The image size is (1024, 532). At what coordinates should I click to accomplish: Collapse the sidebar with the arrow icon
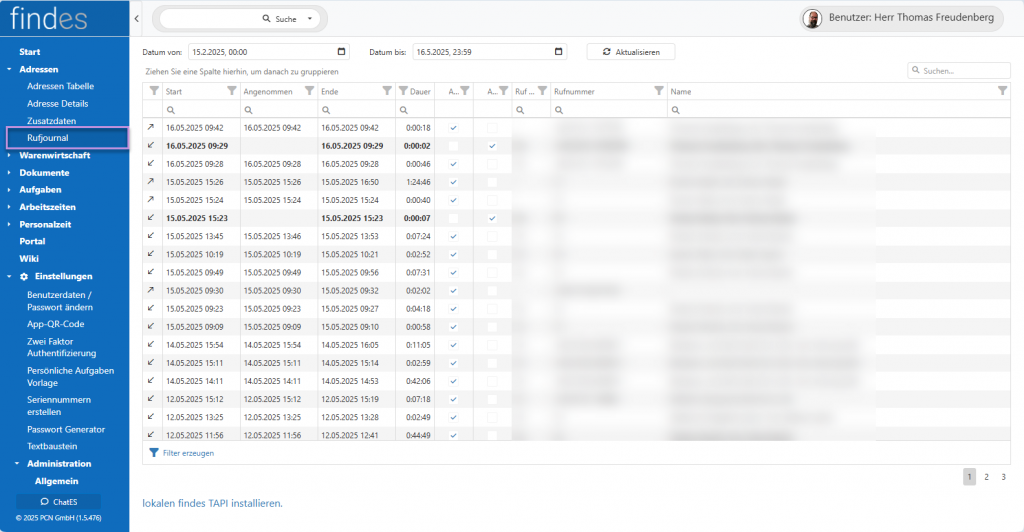pos(136,19)
